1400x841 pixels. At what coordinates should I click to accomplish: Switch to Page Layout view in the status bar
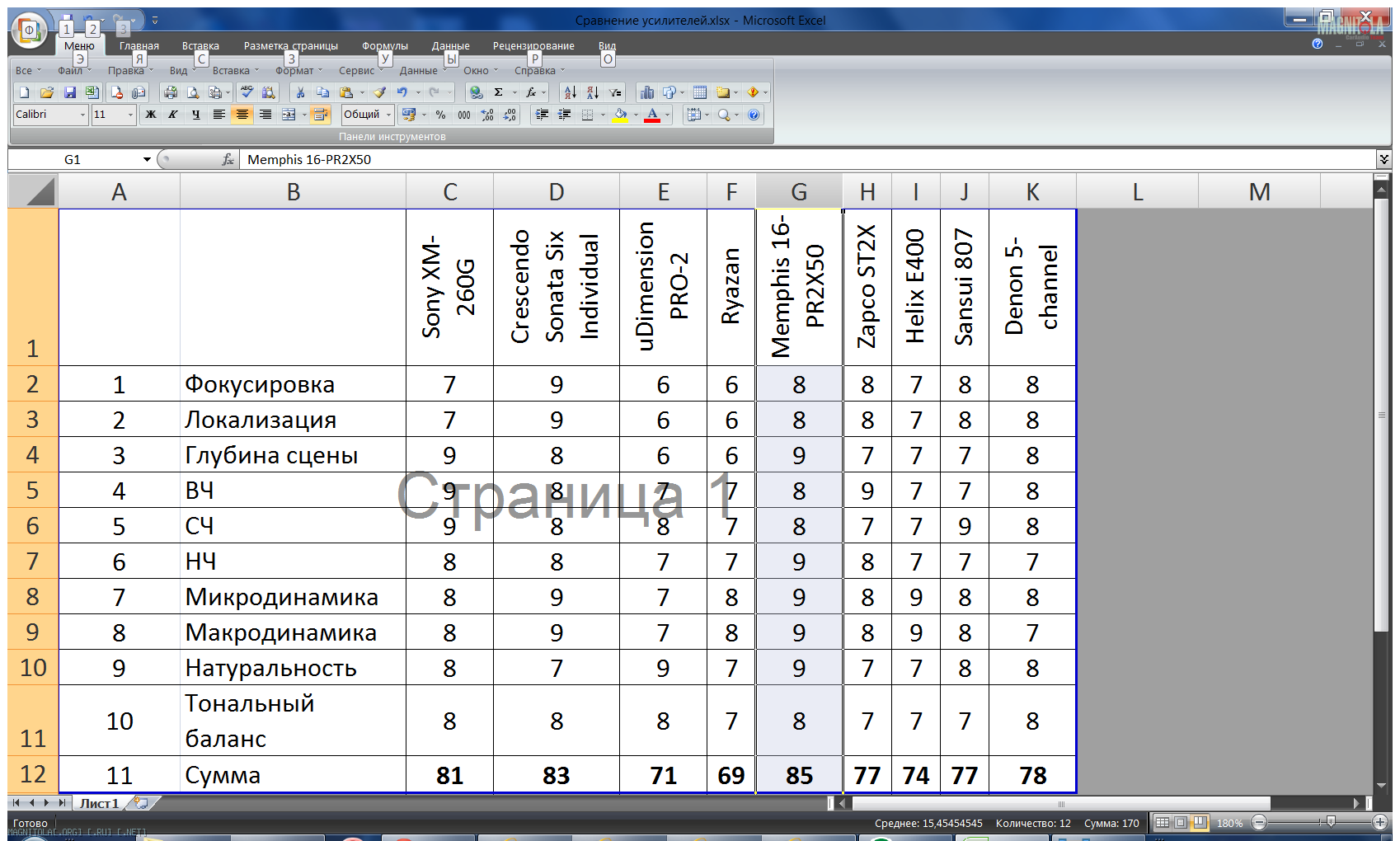1181,823
